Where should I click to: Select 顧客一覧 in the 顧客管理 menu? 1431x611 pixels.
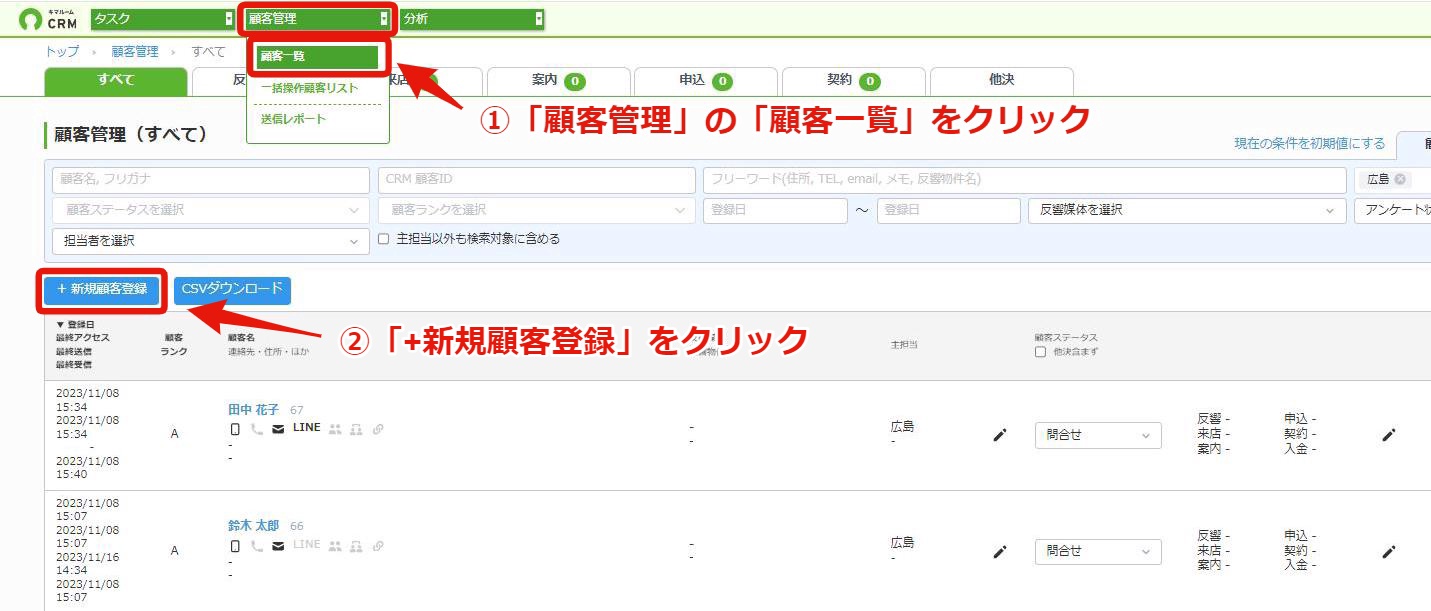click(x=317, y=57)
